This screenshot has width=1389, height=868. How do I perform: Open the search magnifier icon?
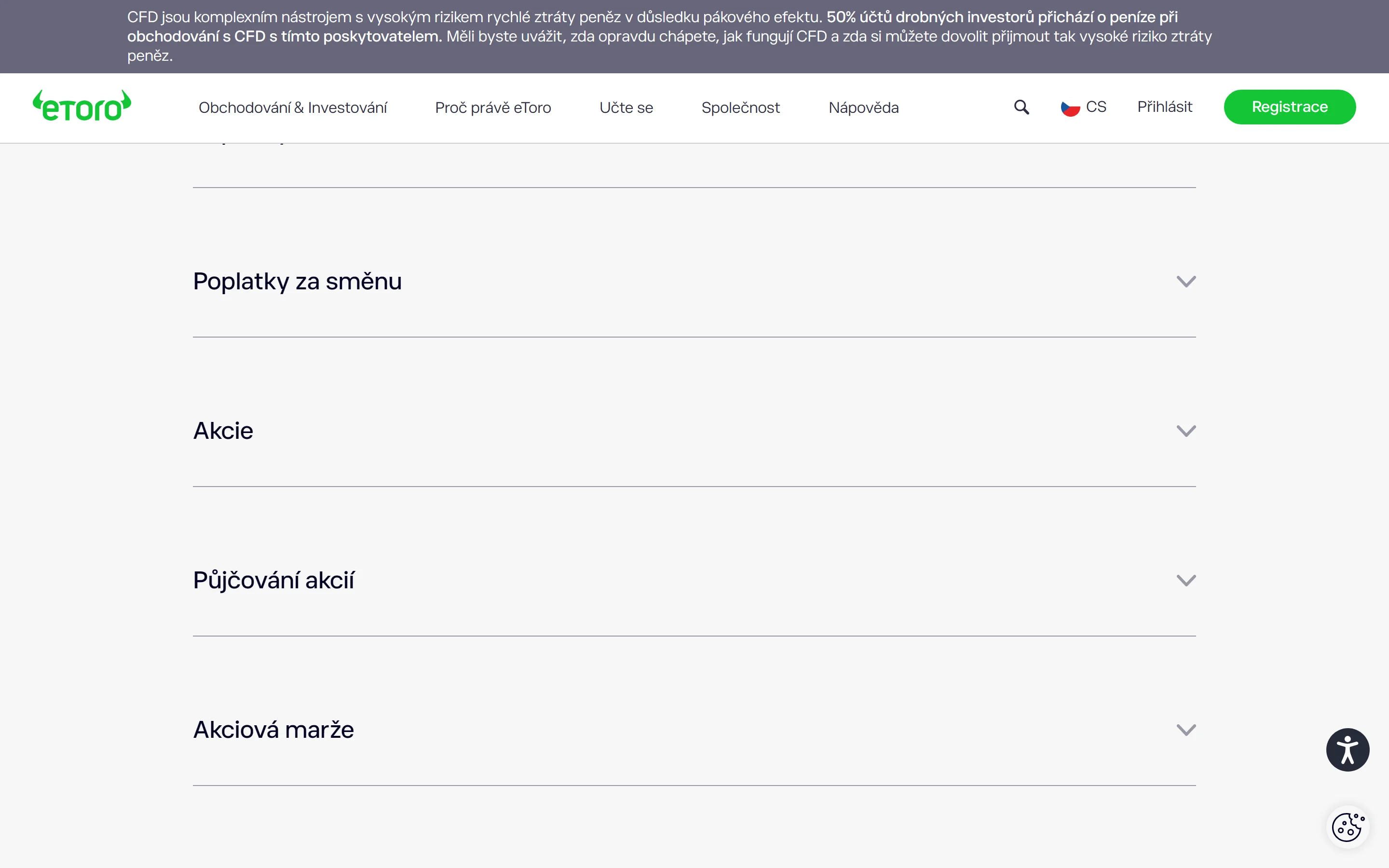click(1021, 108)
